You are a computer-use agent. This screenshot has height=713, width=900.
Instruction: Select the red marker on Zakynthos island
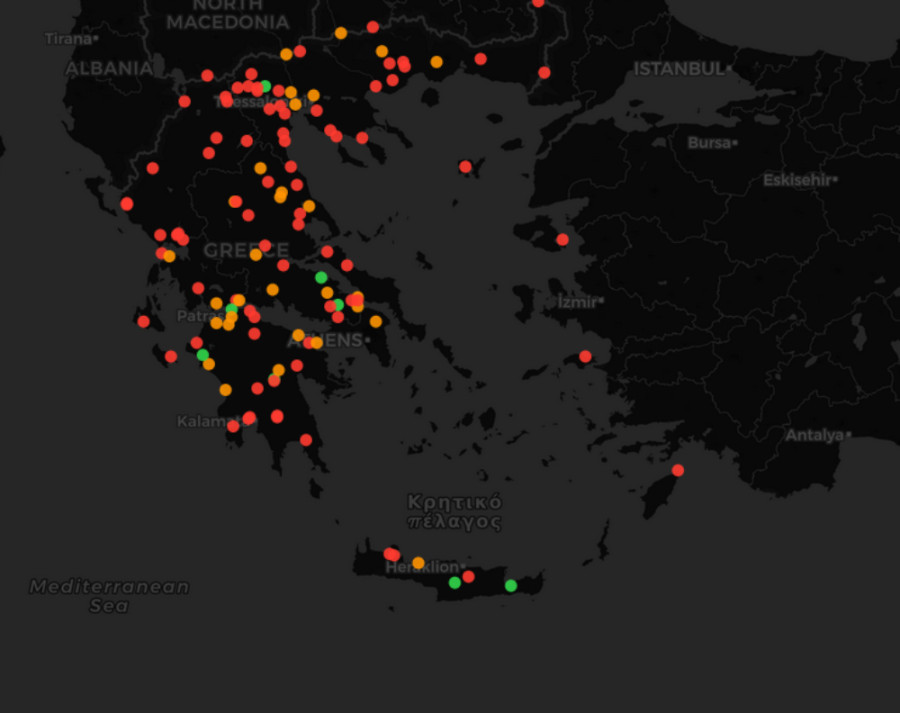(171, 356)
